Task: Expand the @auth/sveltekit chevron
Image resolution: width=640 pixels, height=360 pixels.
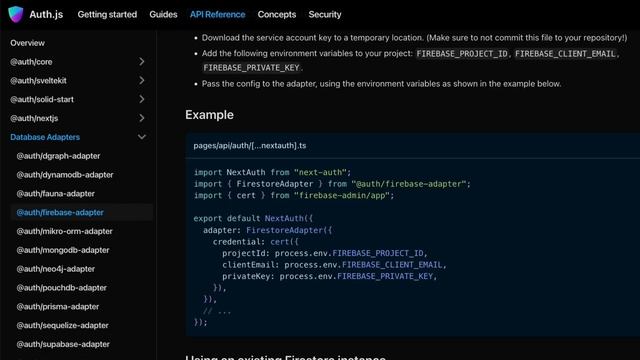Action: (x=142, y=80)
